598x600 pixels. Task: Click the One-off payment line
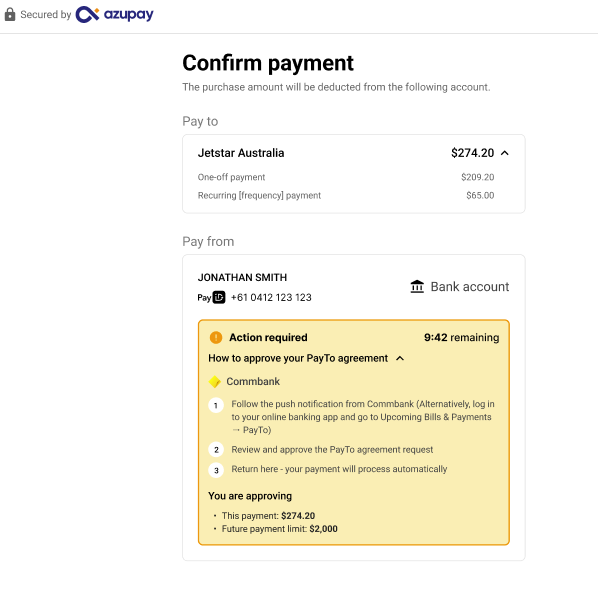click(346, 177)
